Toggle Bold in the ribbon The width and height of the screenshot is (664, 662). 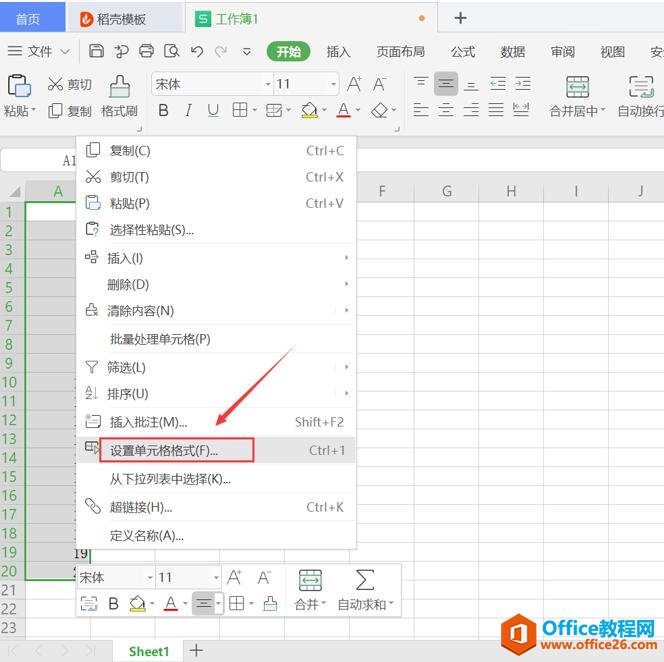pyautogui.click(x=163, y=111)
